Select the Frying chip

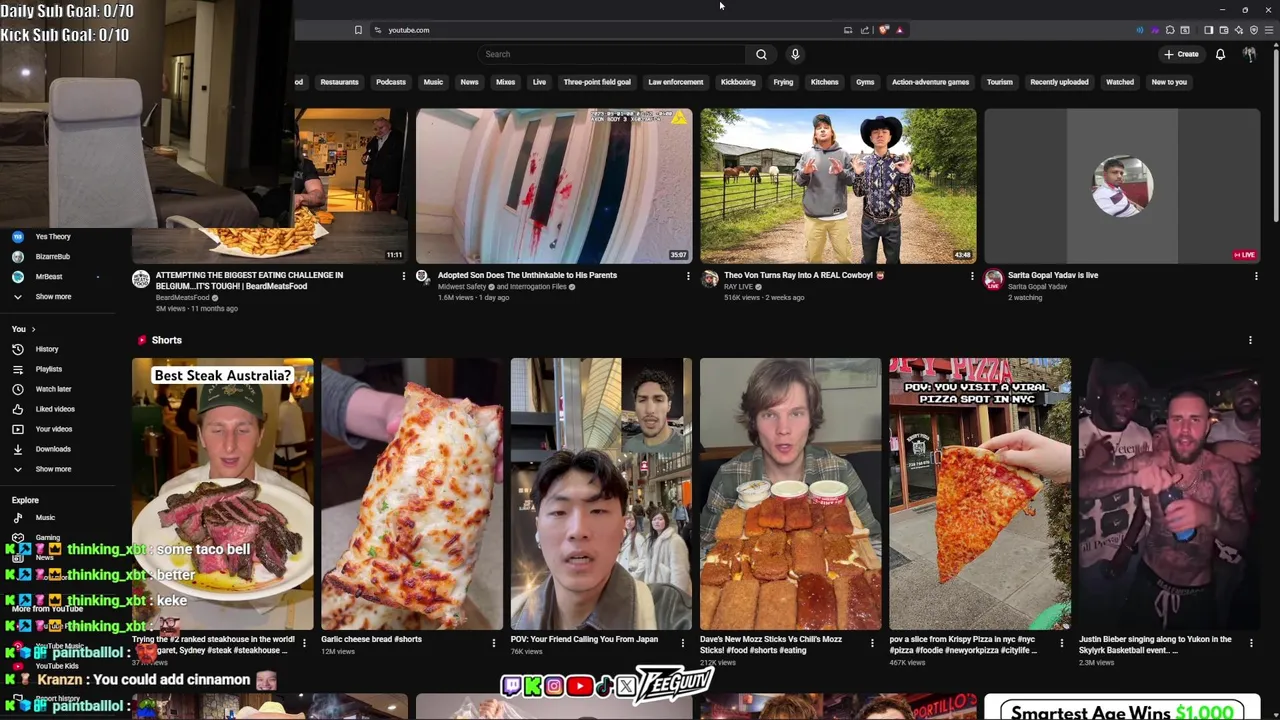coord(783,82)
